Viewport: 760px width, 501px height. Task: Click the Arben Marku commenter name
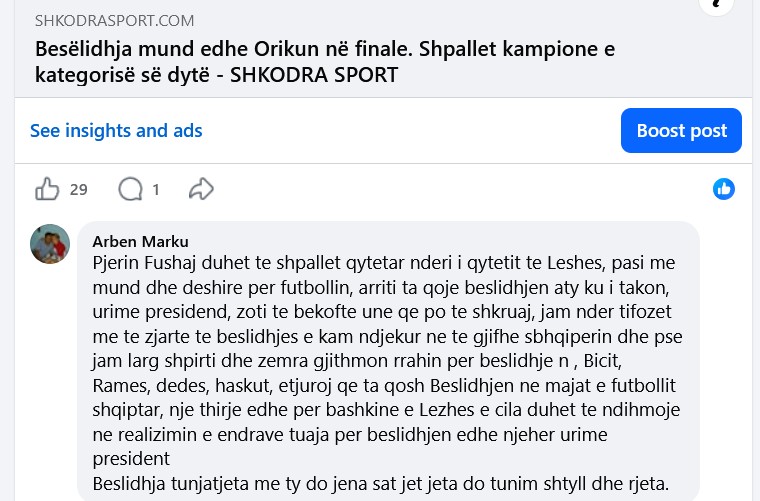point(140,241)
